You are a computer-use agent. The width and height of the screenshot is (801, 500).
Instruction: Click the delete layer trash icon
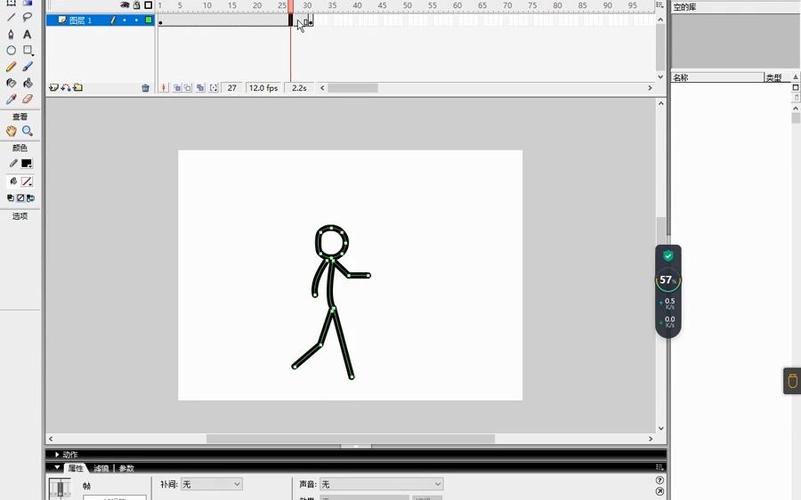click(145, 88)
